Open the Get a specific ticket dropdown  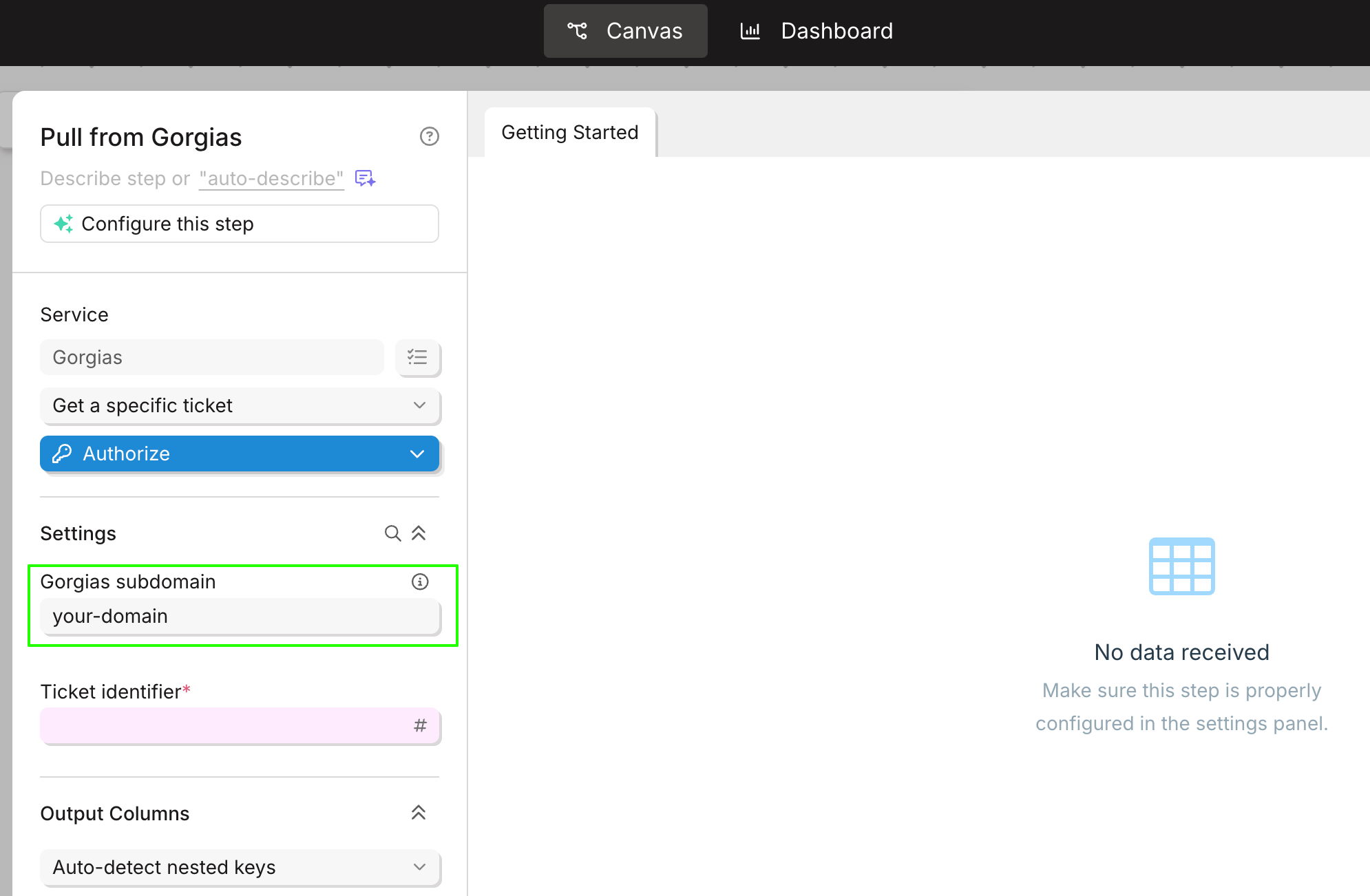(240, 405)
